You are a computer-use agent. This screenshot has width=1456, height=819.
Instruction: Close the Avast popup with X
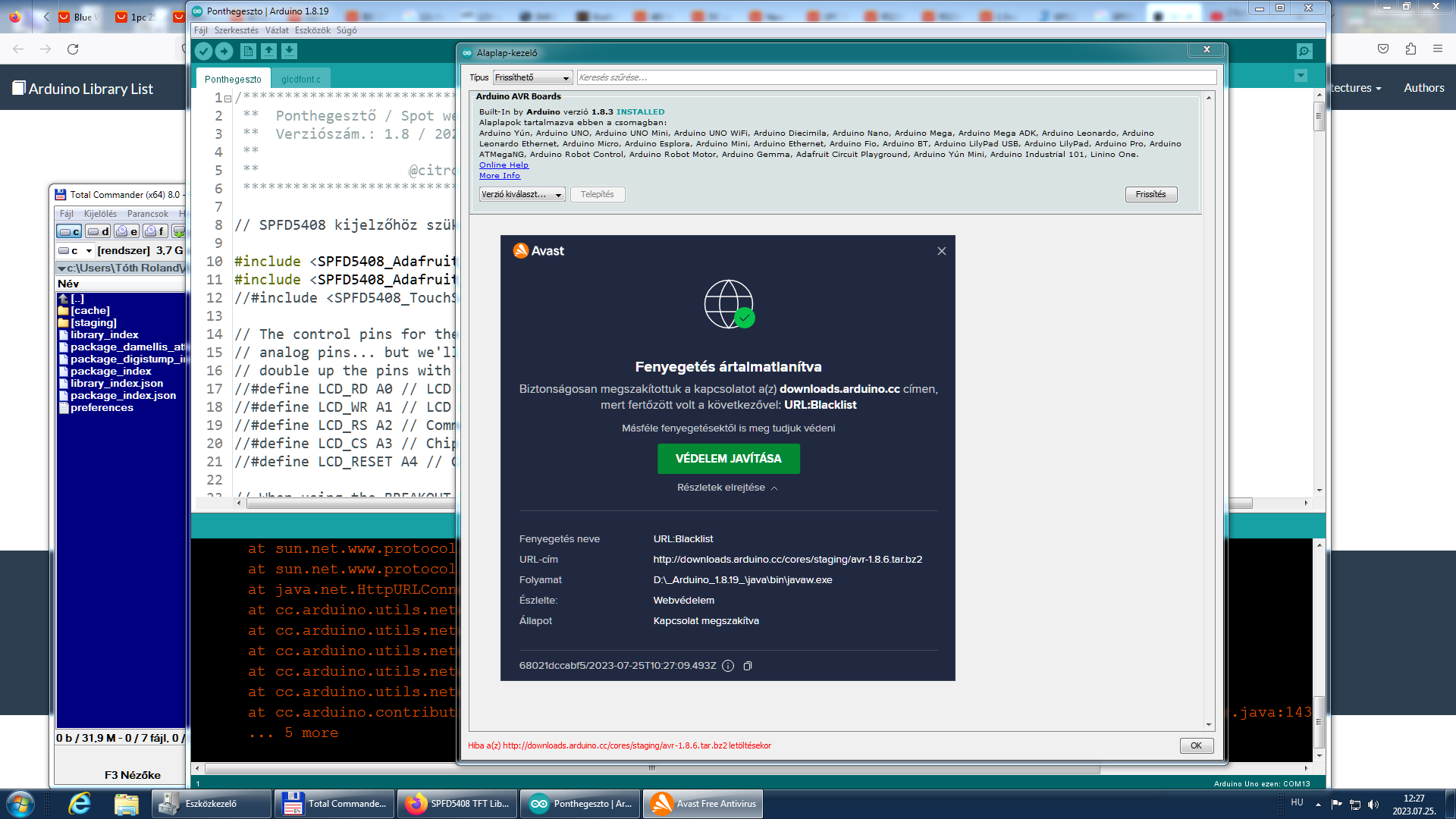coord(941,251)
